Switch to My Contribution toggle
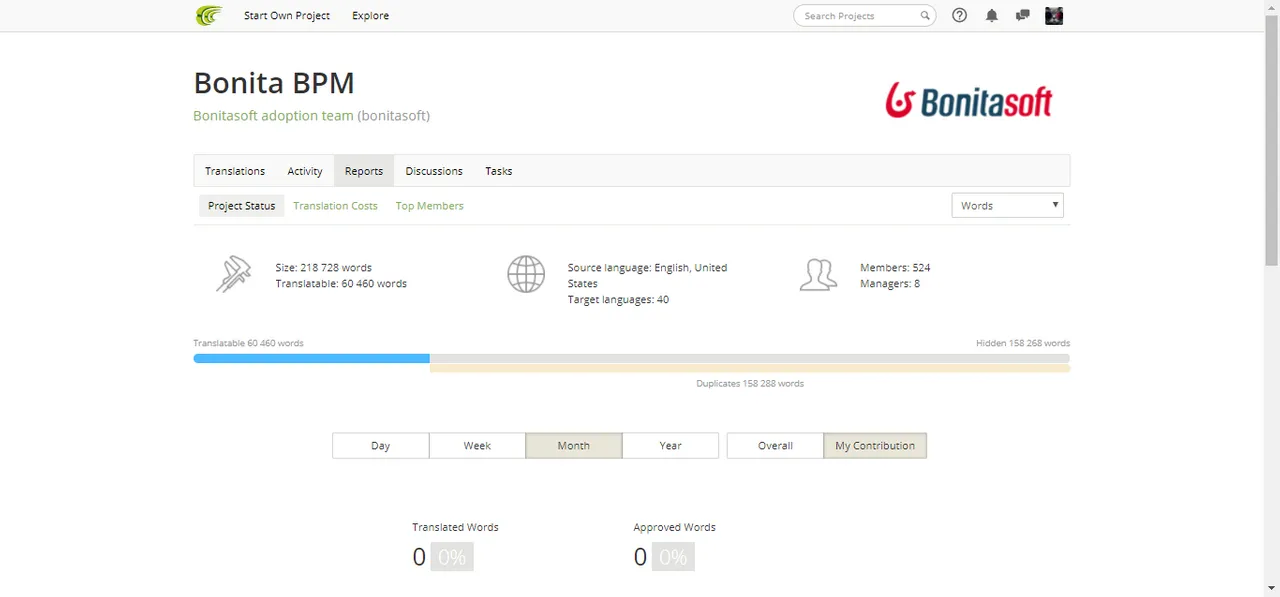Screen dimensions: 1280x597 [x=875, y=445]
